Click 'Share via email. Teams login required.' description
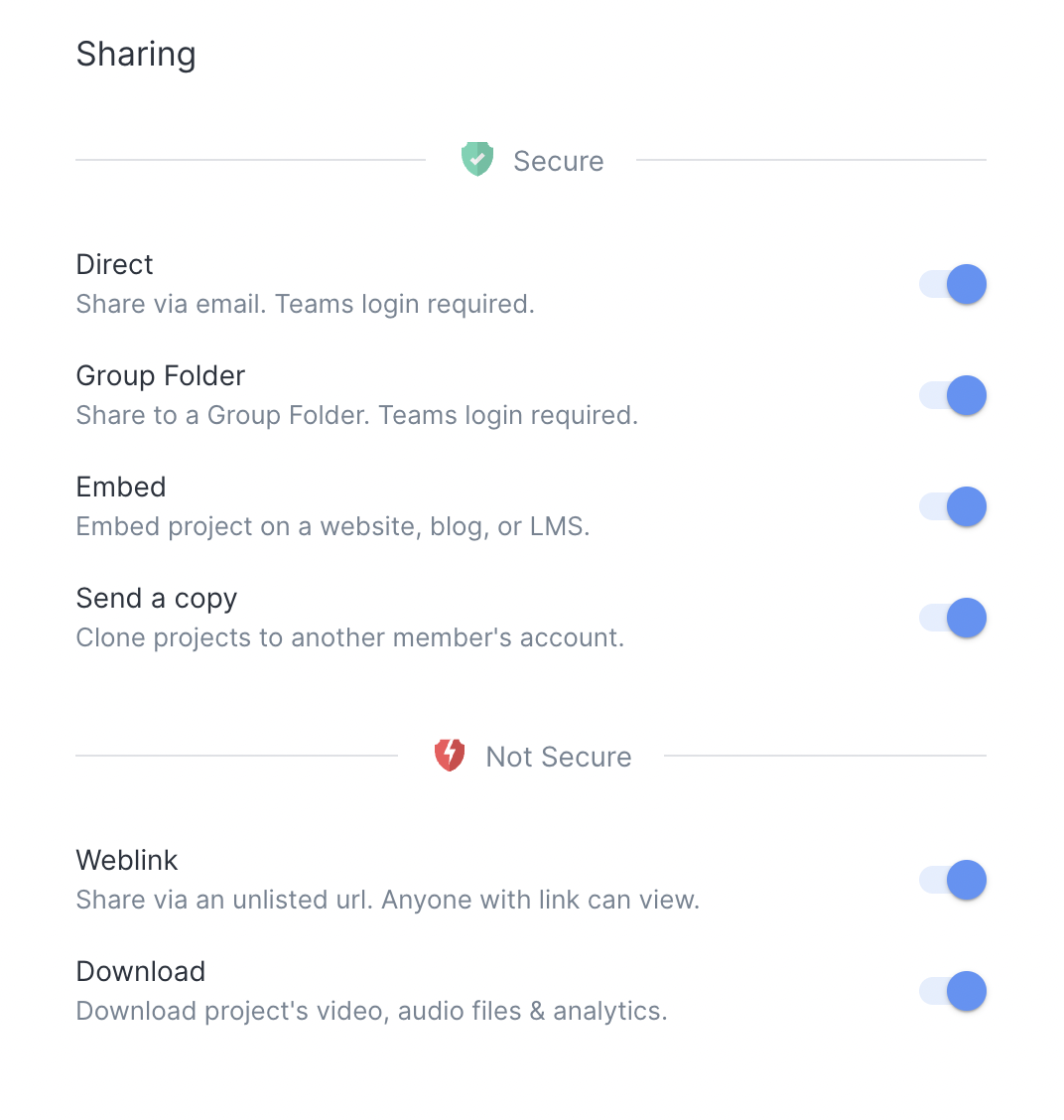Screen dimensions: 1064x1120 (x=306, y=304)
